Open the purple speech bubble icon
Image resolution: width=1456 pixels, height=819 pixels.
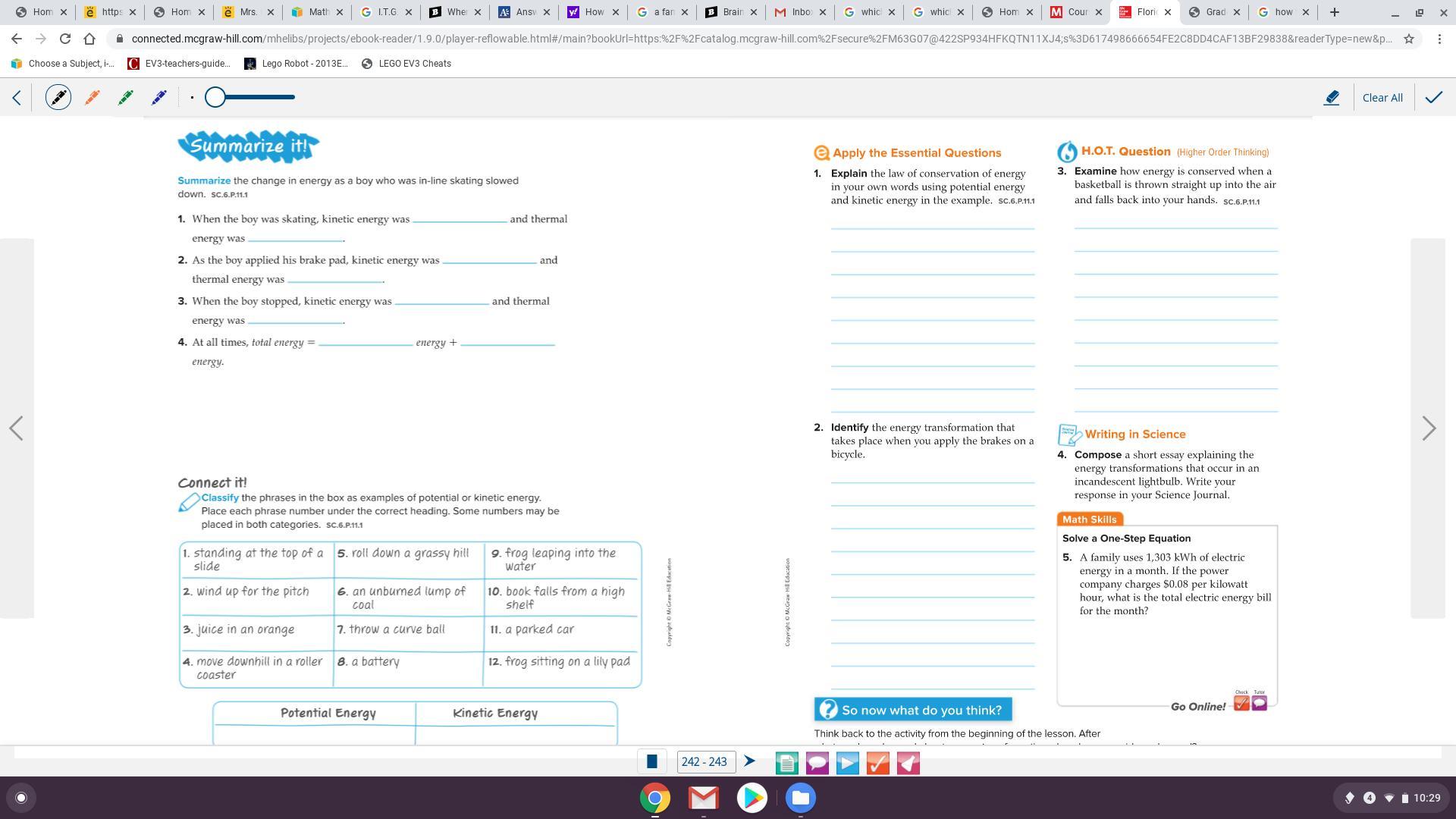click(817, 763)
